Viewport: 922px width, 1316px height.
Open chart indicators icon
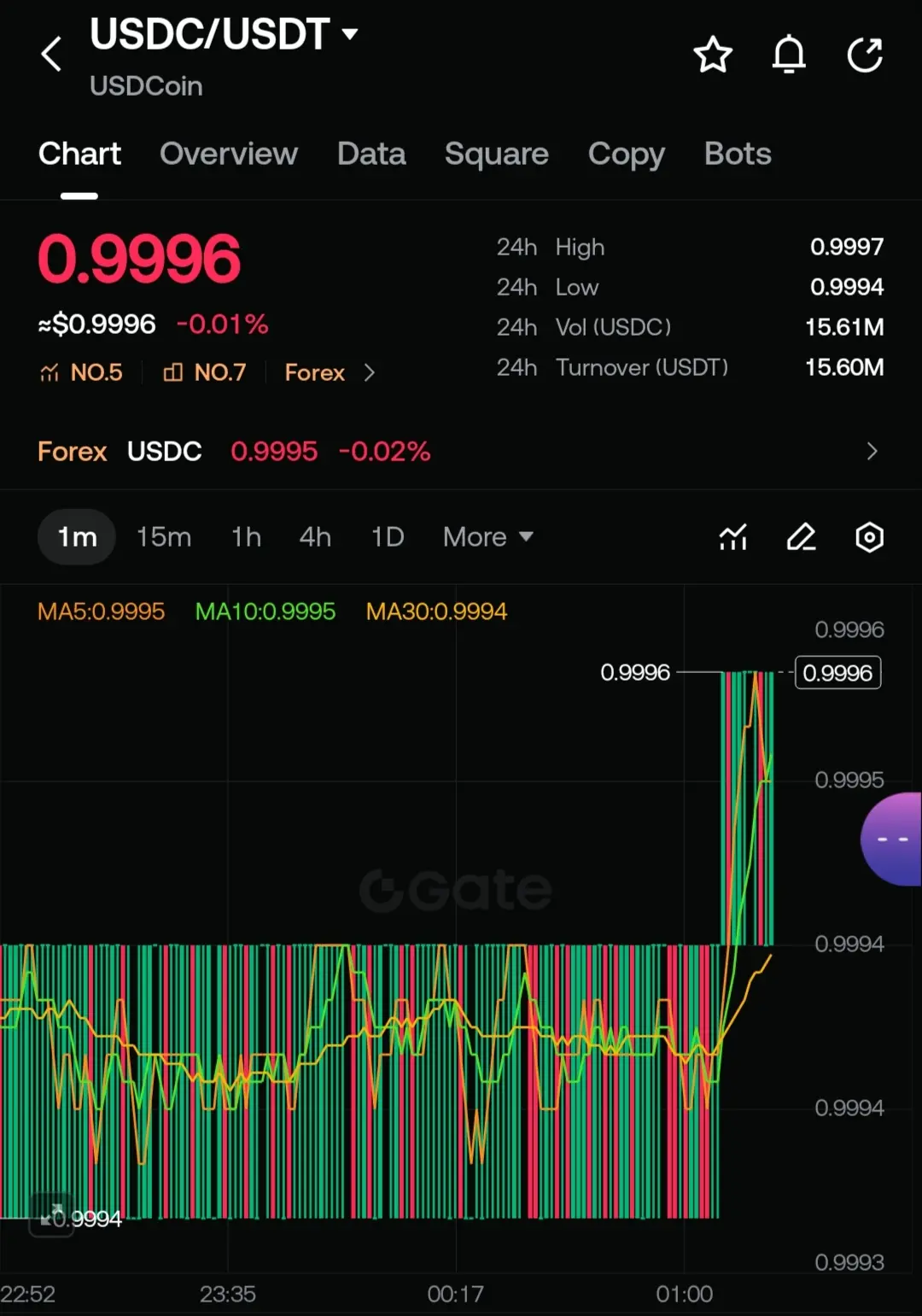click(733, 537)
